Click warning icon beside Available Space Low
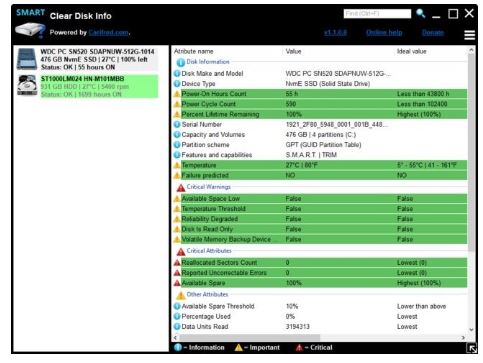Viewport: 483px width, 363px height. (177, 199)
